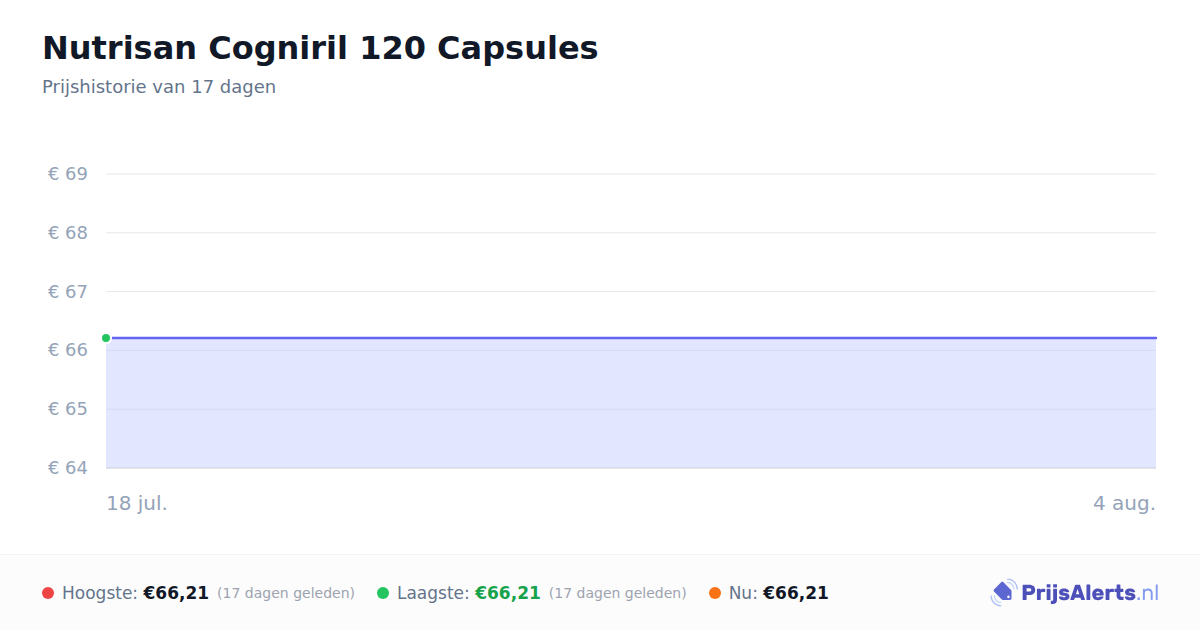Click the € 64 axis label

point(68,468)
